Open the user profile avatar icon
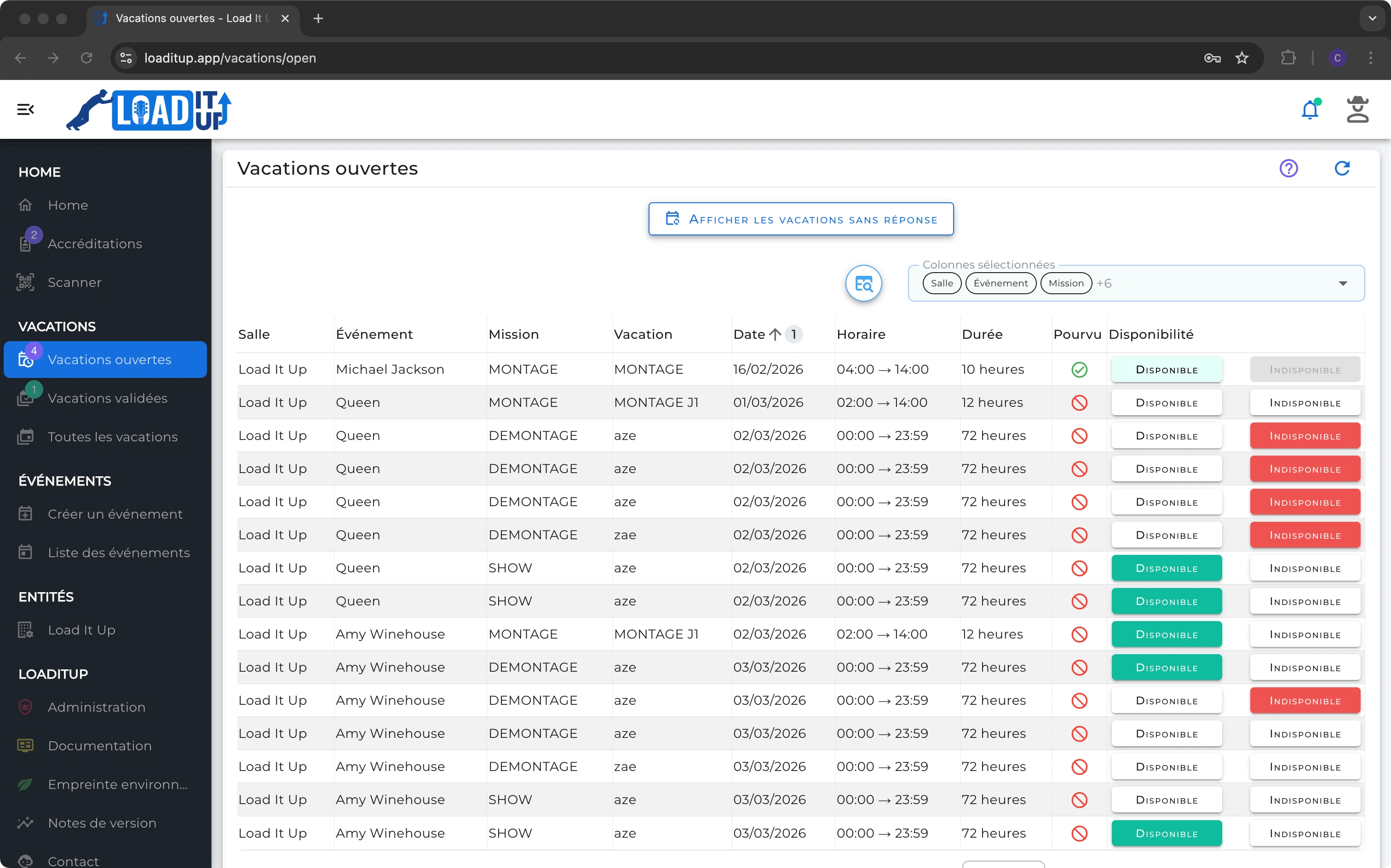The width and height of the screenshot is (1391, 868). [1357, 109]
